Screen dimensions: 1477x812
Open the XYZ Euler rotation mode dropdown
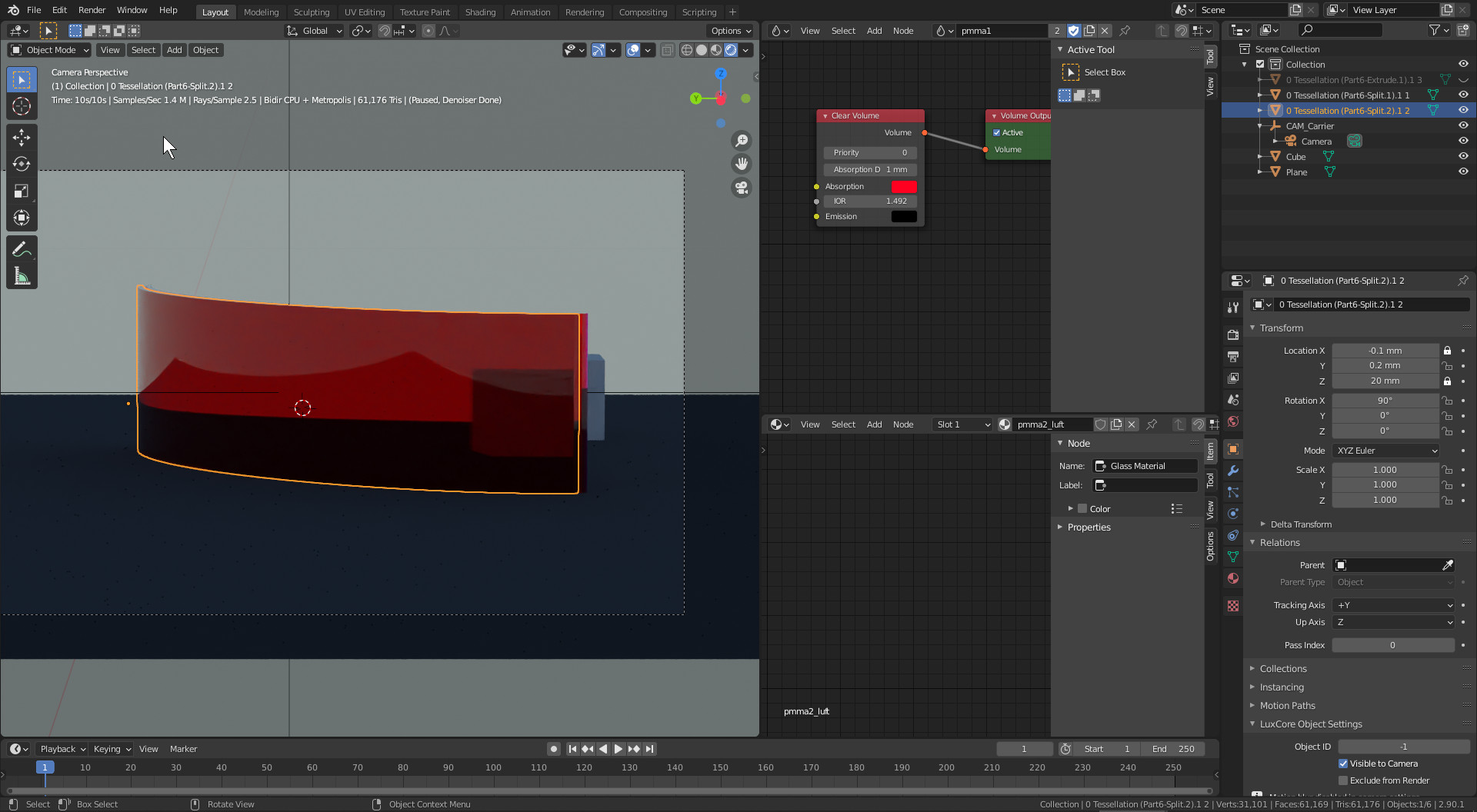[x=1386, y=451]
